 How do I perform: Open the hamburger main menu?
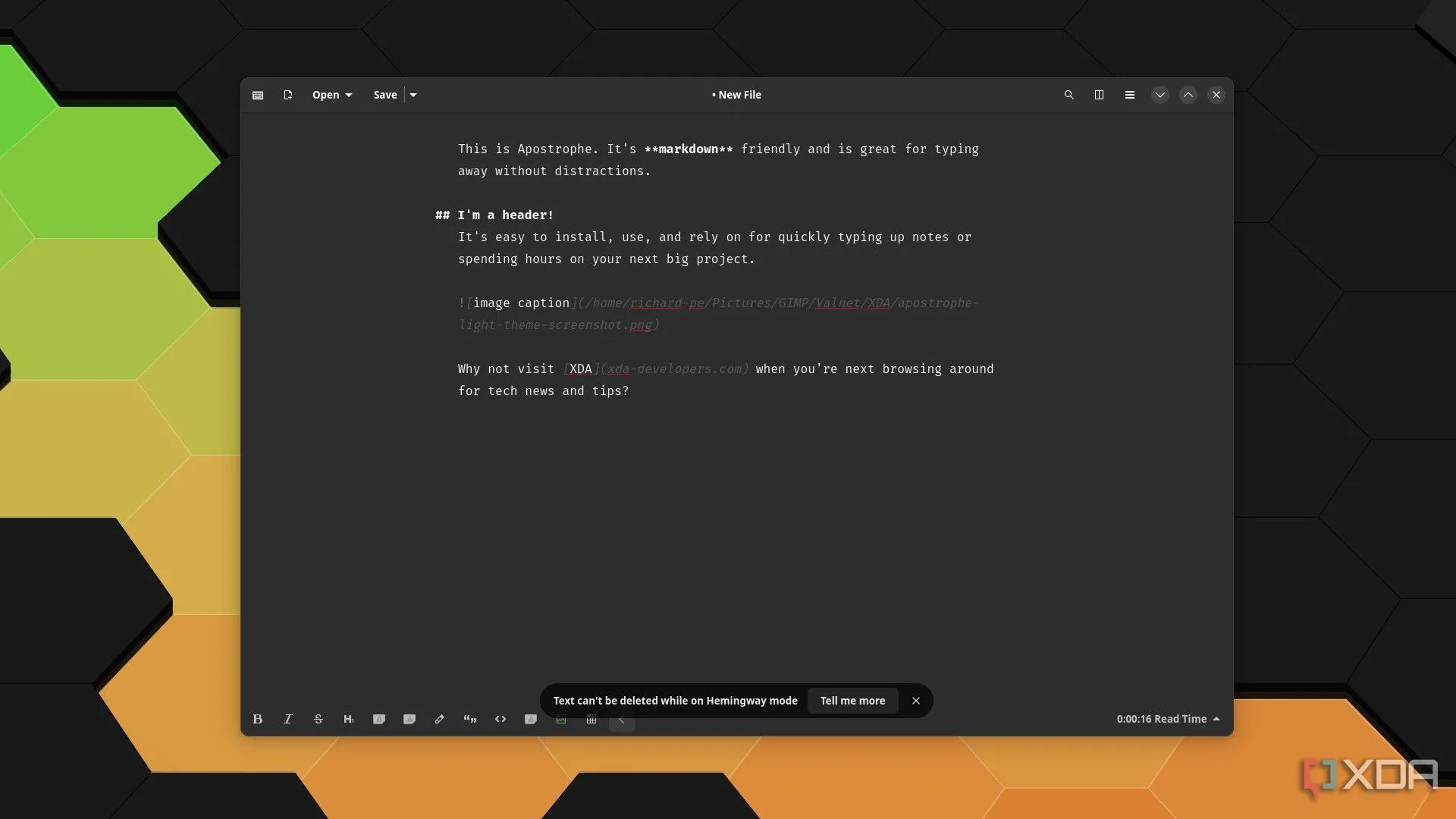[1130, 95]
